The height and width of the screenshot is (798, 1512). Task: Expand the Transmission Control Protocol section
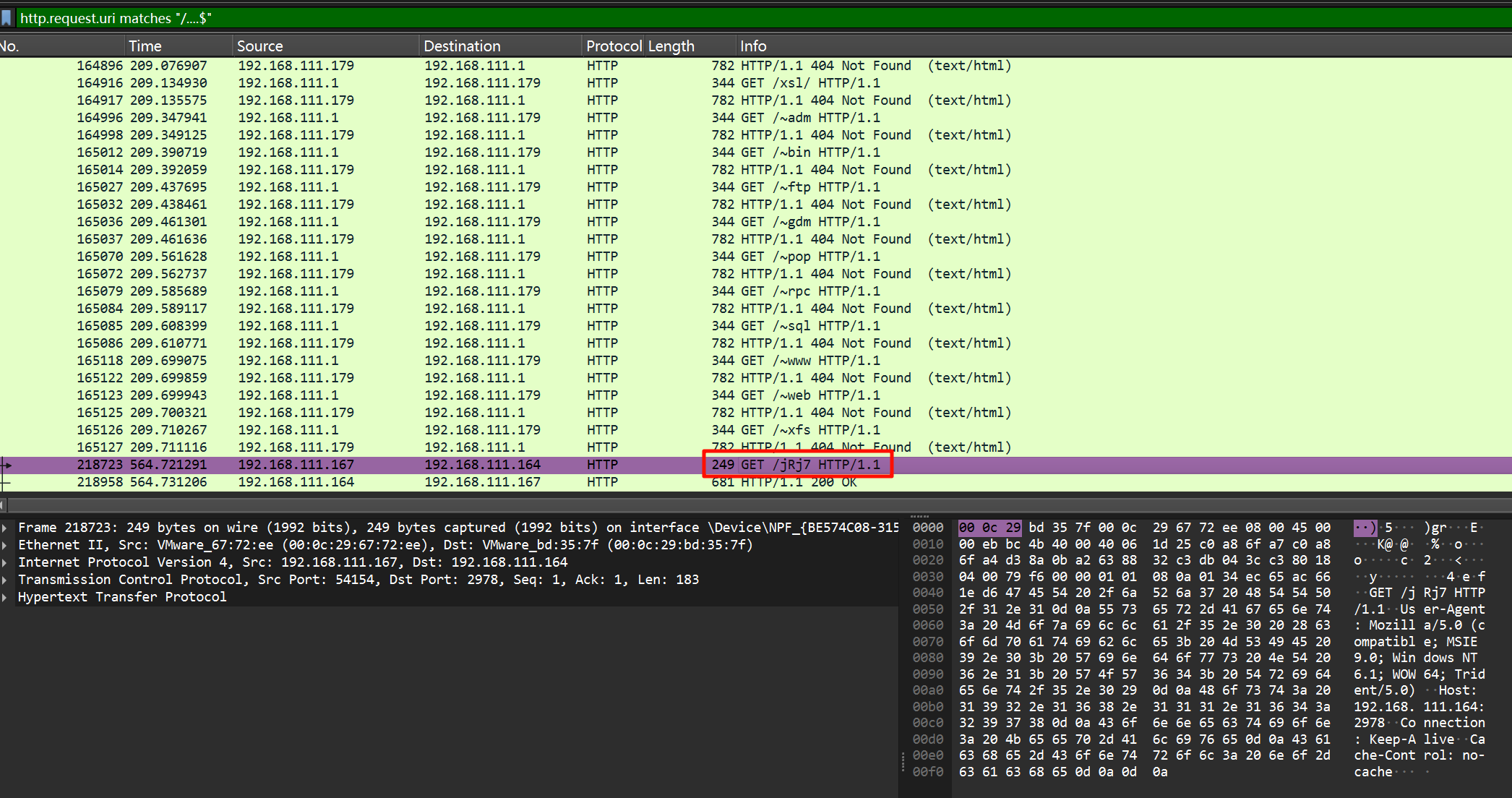point(5,580)
